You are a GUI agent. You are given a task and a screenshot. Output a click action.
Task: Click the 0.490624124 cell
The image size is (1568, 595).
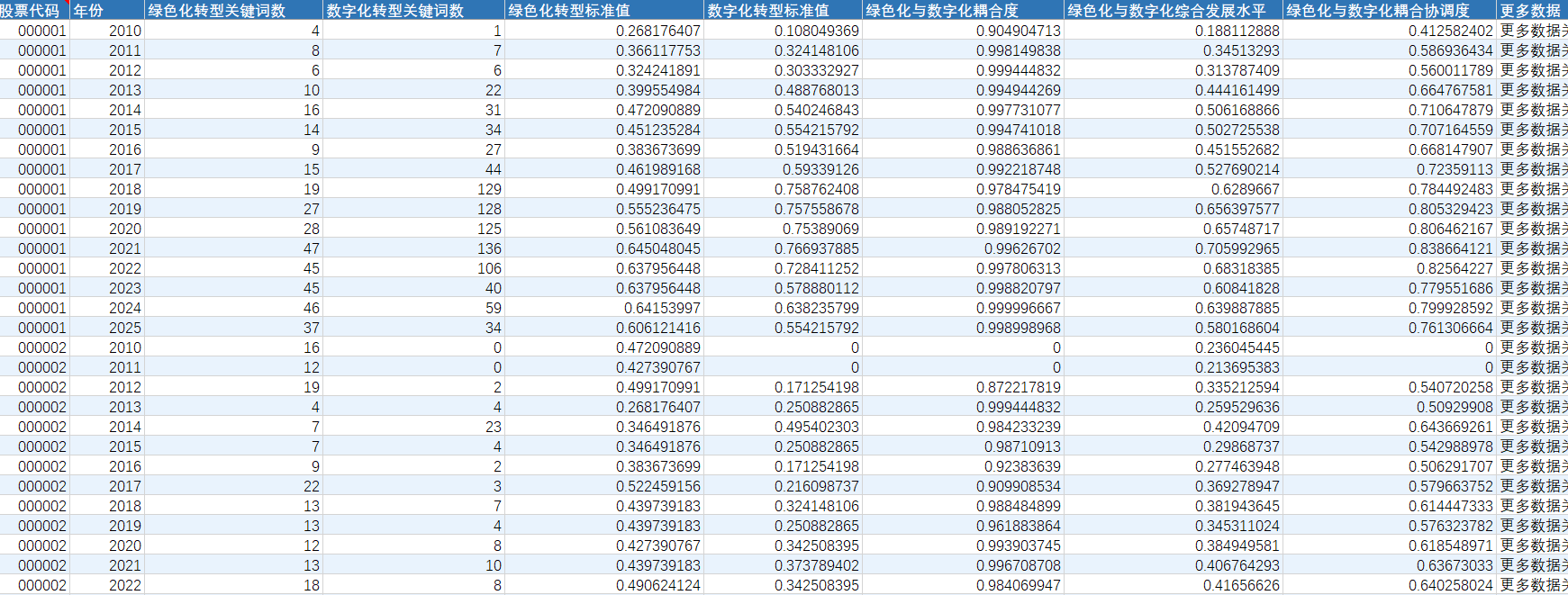tap(603, 585)
